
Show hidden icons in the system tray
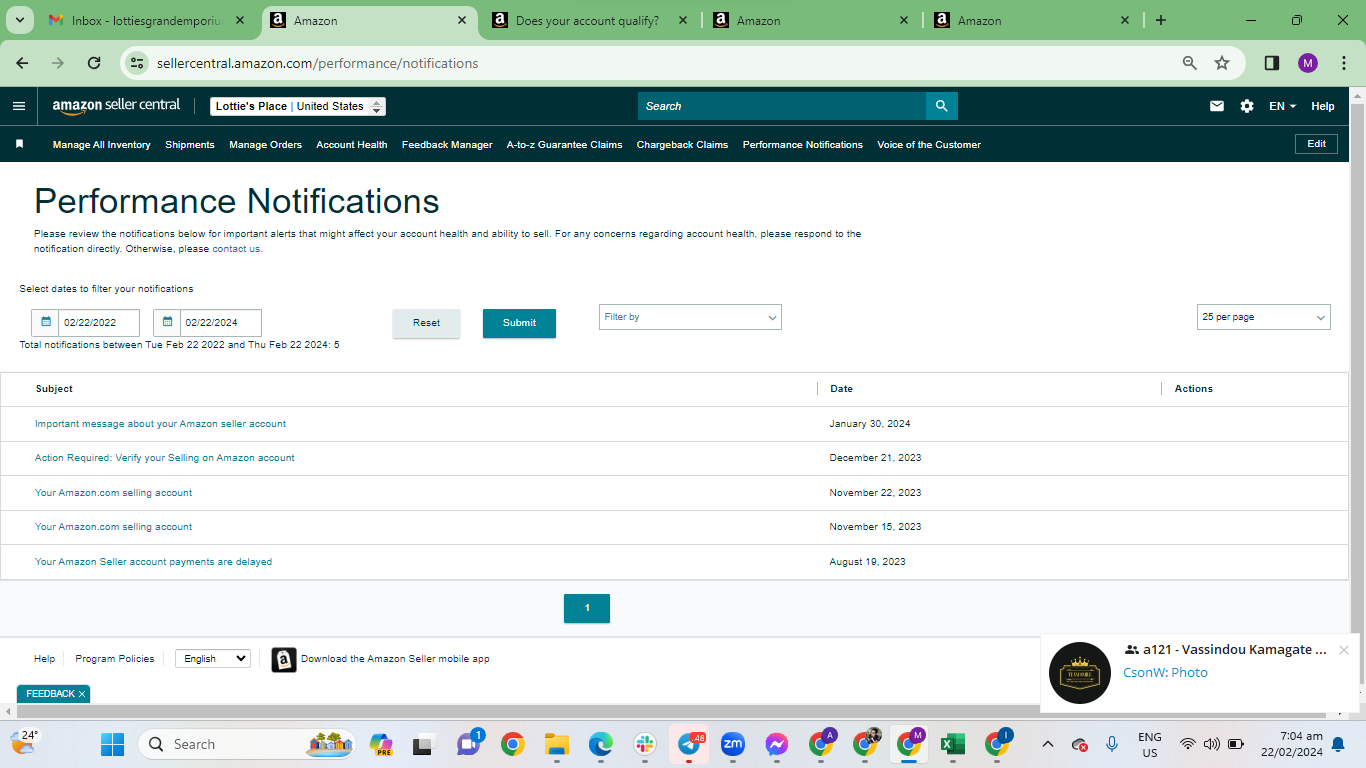pyautogui.click(x=1048, y=744)
